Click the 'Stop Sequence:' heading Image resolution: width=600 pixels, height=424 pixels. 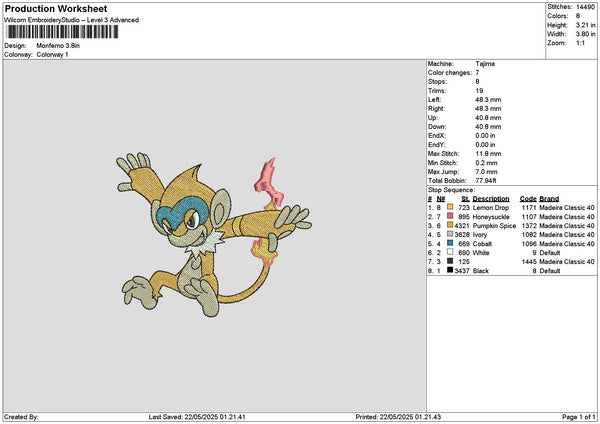tap(451, 190)
